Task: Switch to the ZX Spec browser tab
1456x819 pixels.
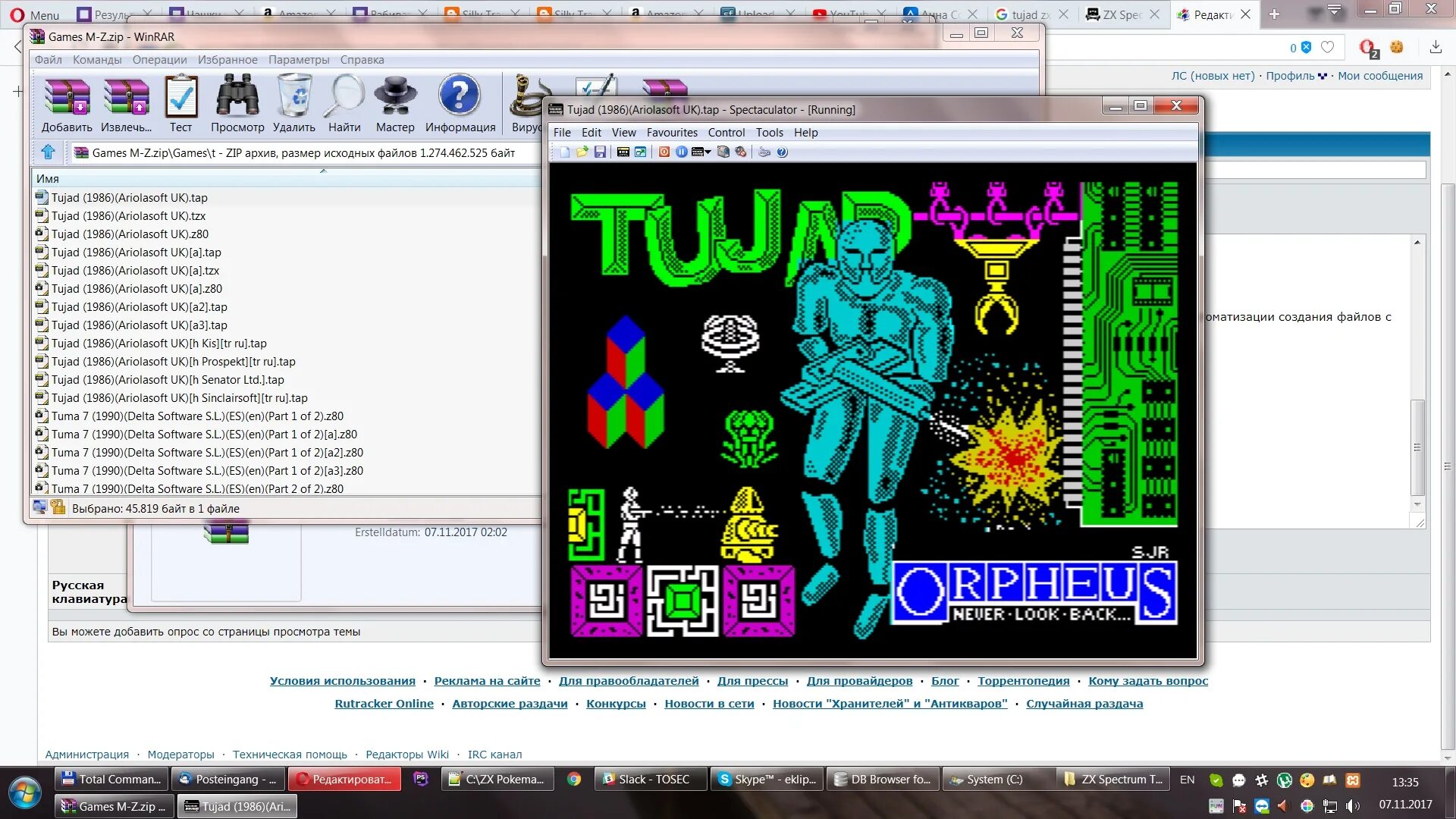Action: (x=1122, y=14)
